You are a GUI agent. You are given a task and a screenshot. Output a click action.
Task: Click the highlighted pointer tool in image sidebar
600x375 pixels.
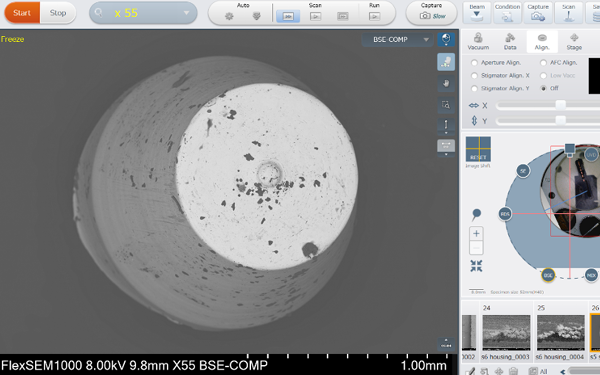(446, 62)
